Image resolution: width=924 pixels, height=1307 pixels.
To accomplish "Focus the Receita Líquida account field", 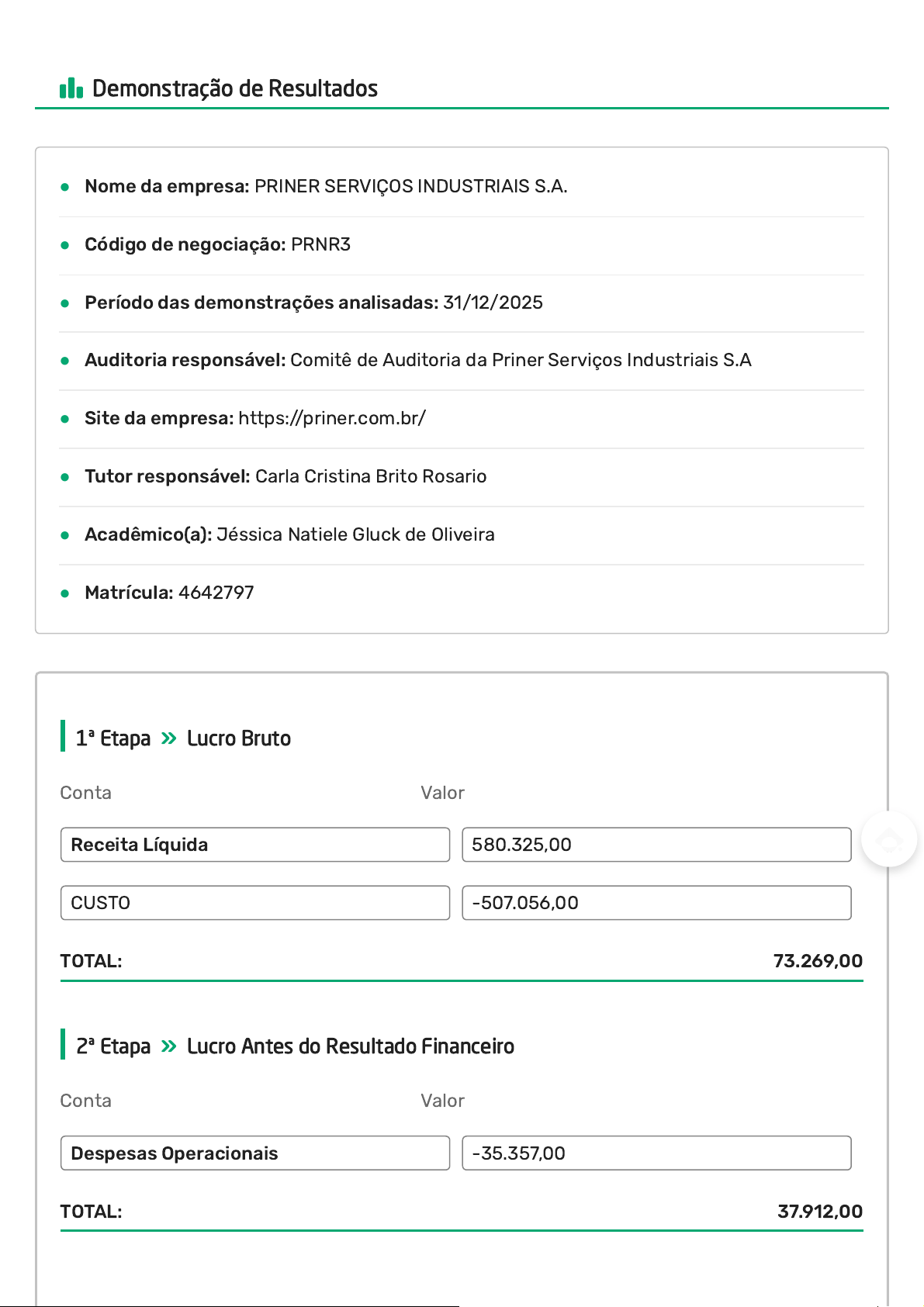I will pos(254,845).
